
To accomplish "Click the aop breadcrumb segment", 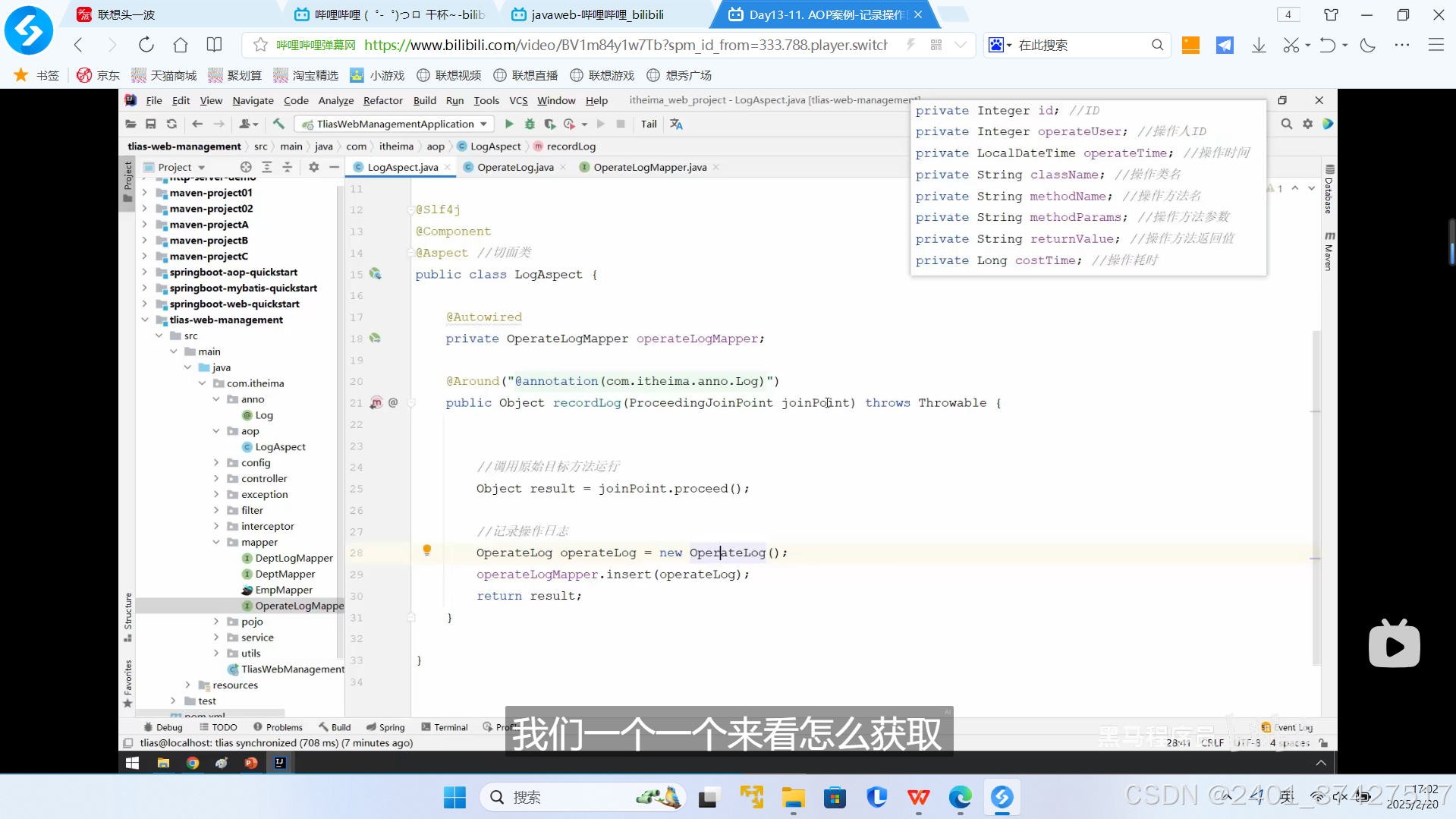I will point(436,146).
